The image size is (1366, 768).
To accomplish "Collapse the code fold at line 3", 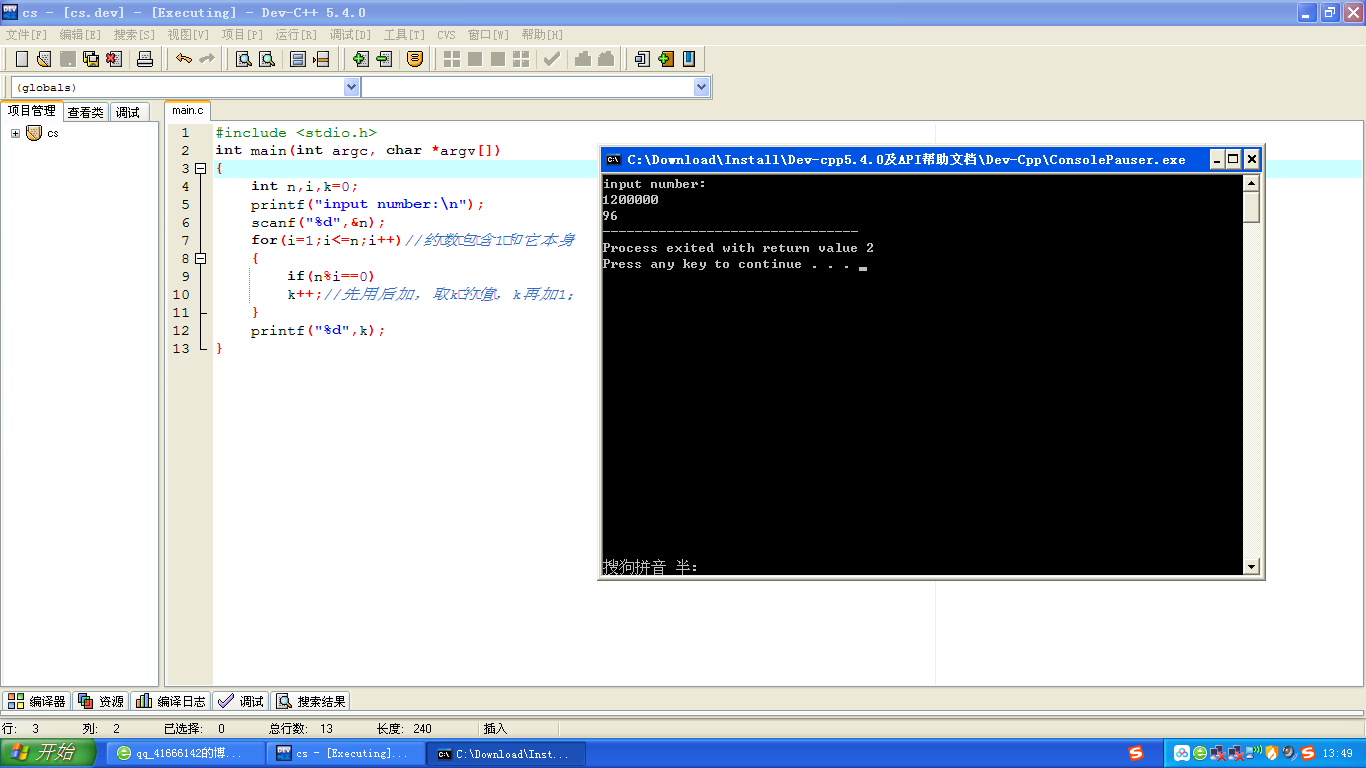I will click(200, 169).
